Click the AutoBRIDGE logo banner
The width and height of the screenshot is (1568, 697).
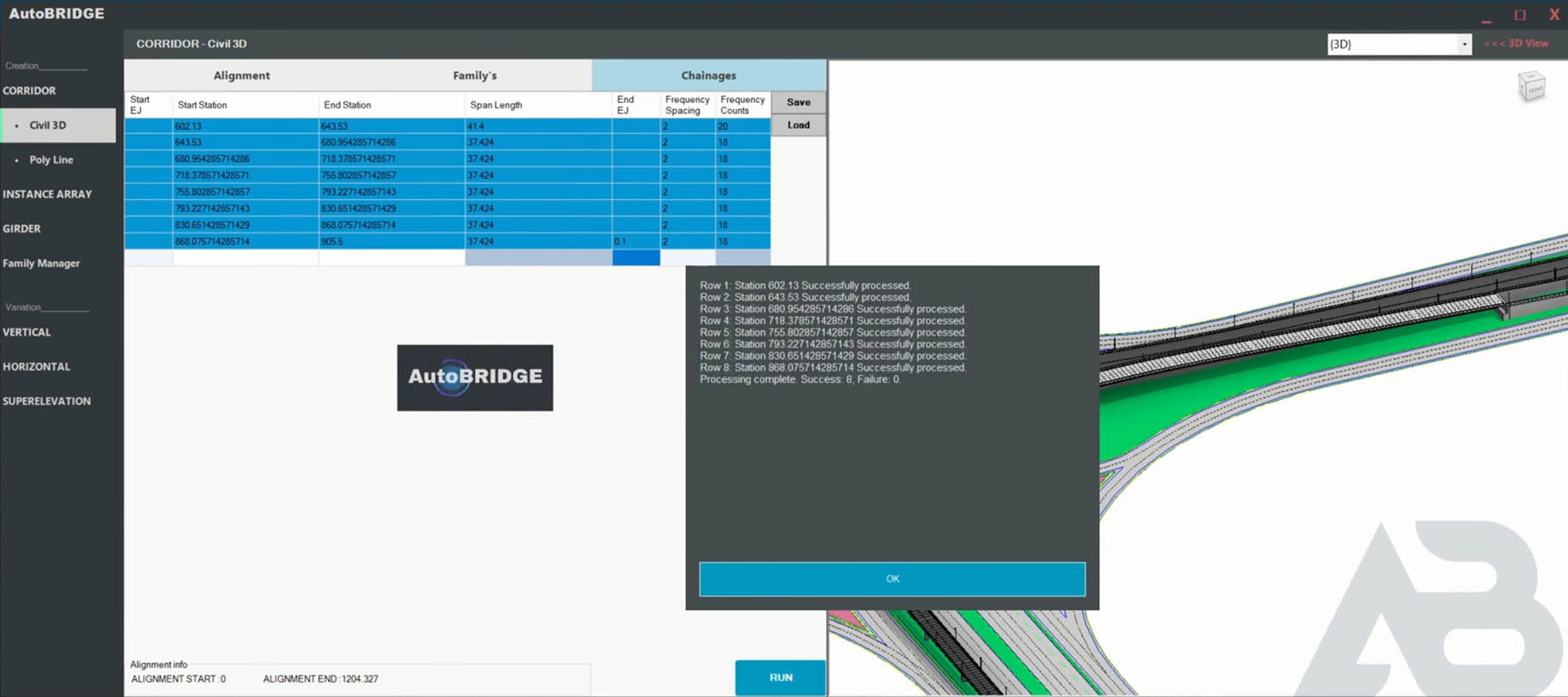click(x=475, y=378)
